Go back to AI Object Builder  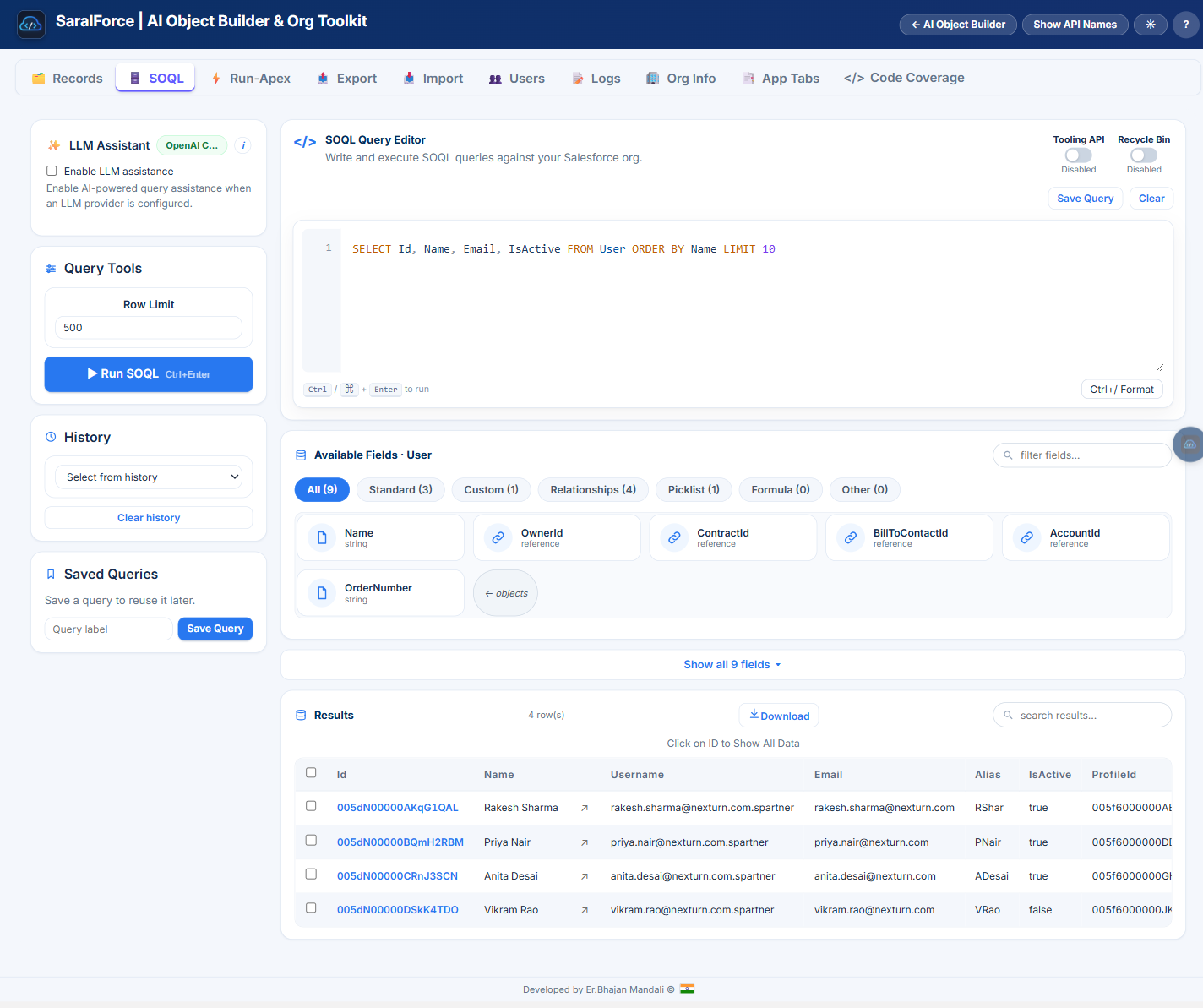click(x=958, y=25)
